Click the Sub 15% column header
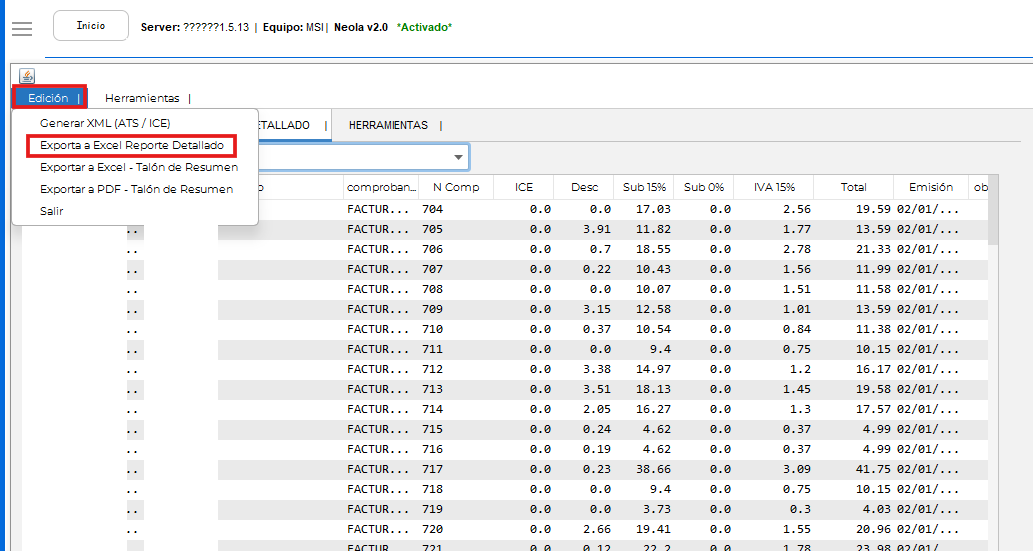 644,187
